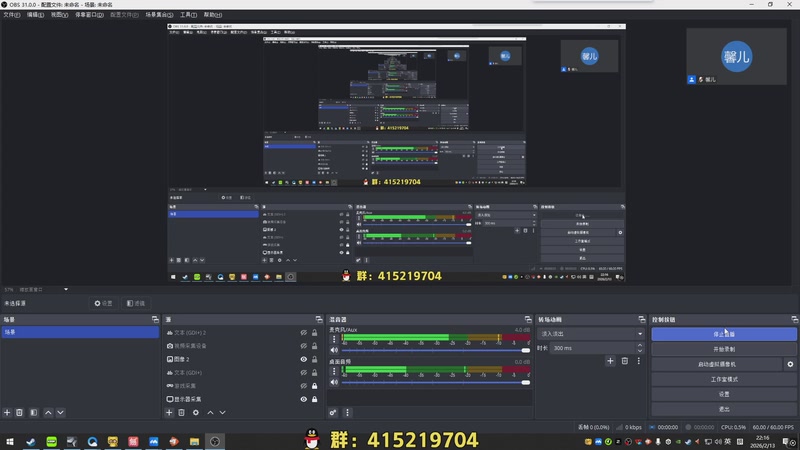This screenshot has width=800, height=450.
Task: Decrease transition duration with down stepper
Action: pos(640,351)
